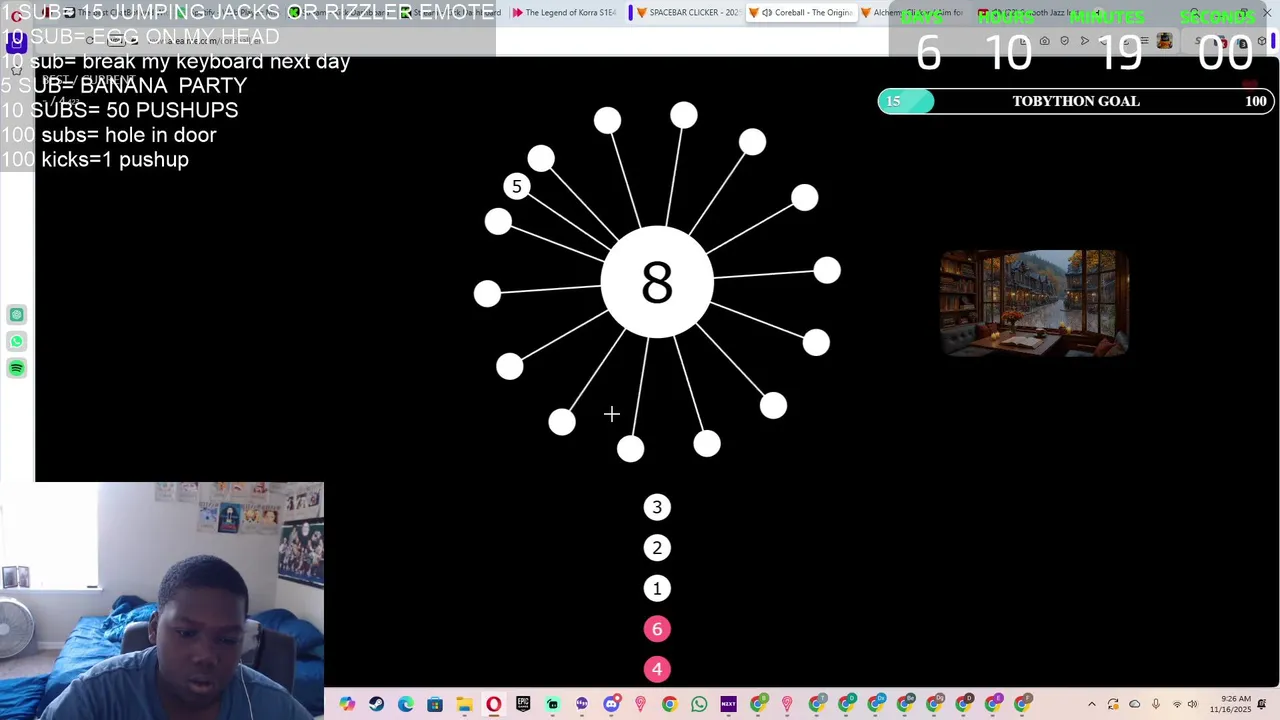Screen dimensions: 1280x720
Task: Mute audio on the Coreball tab
Action: pyautogui.click(x=767, y=13)
